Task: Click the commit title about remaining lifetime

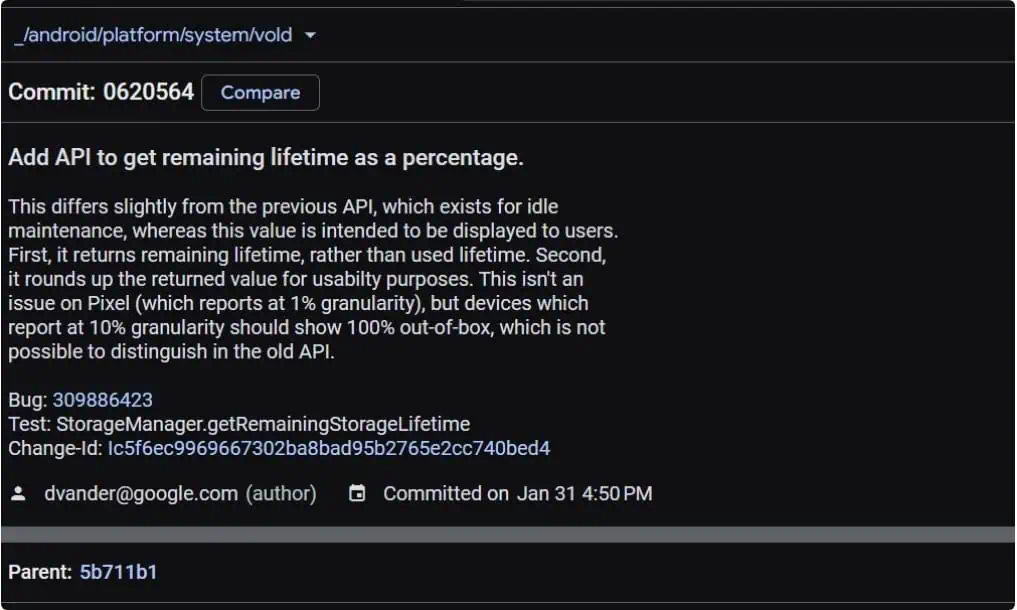Action: [x=266, y=158]
